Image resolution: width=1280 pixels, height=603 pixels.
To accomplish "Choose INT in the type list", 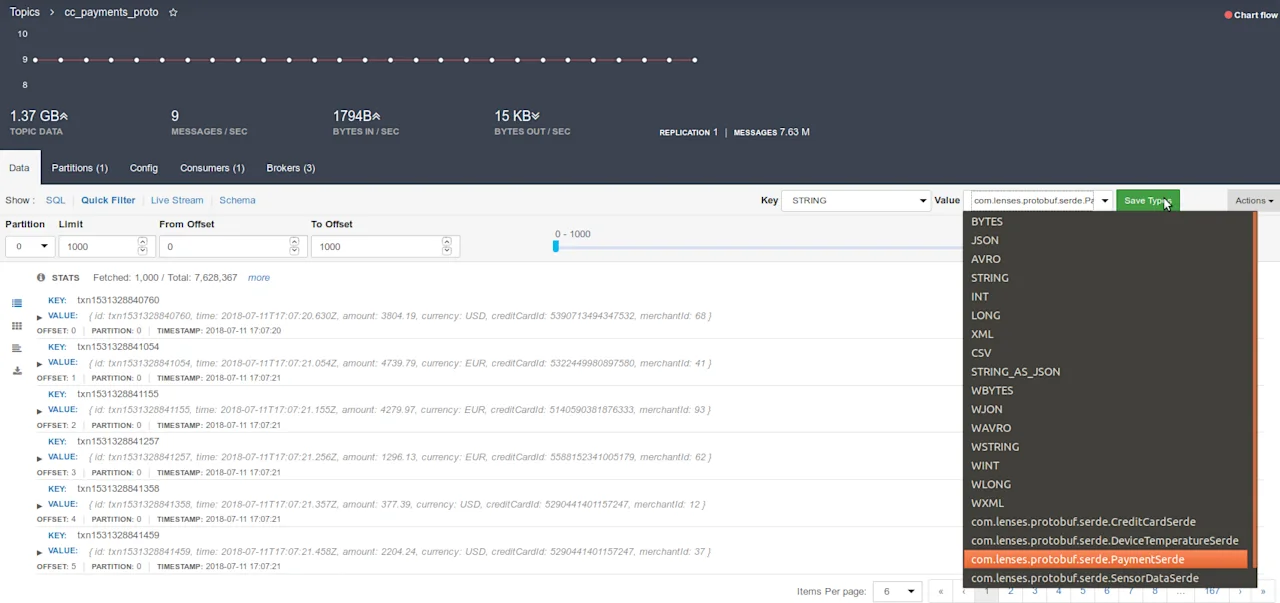I will pyautogui.click(x=1105, y=297).
